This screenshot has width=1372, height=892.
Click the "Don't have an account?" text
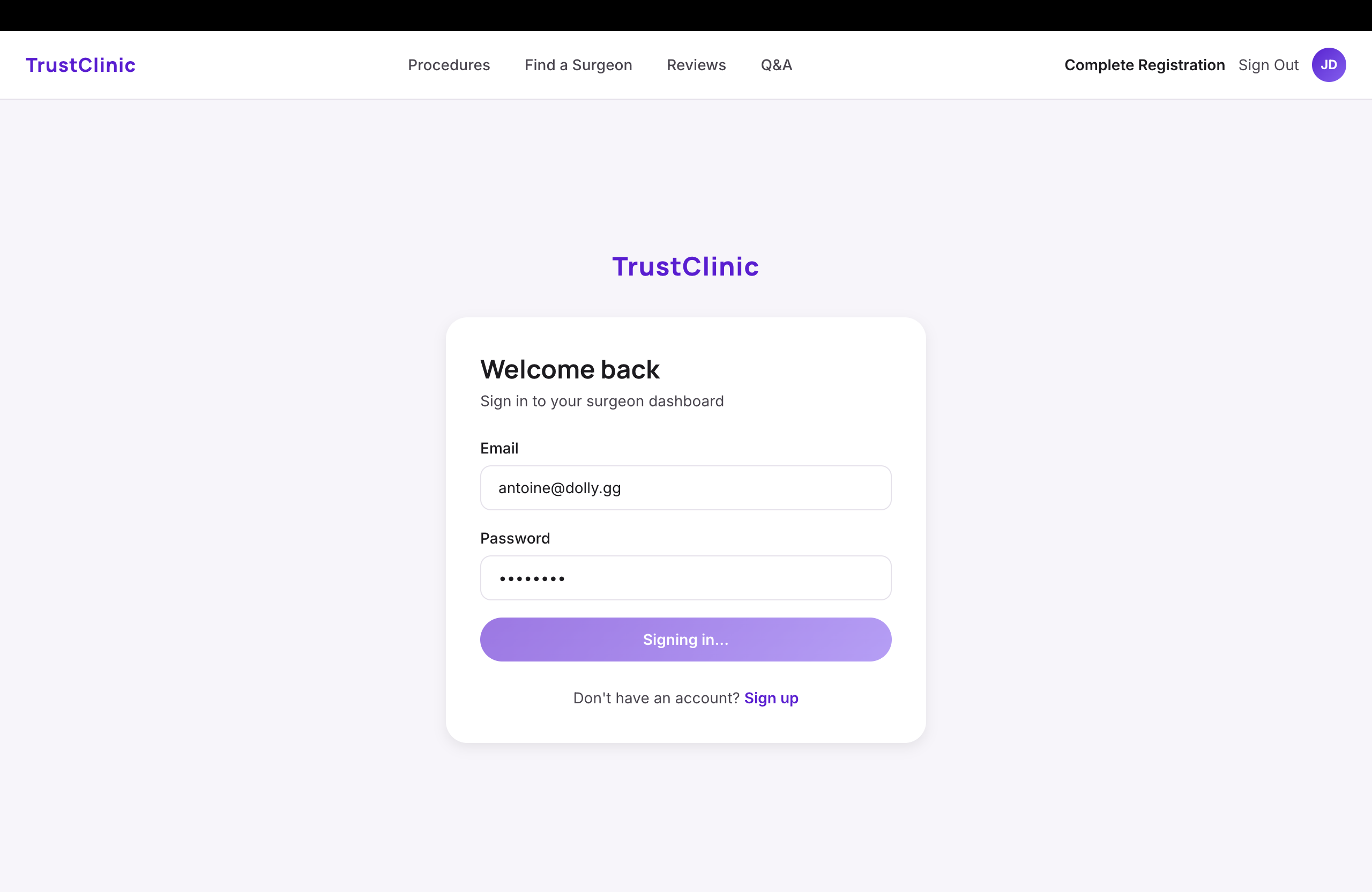pos(655,698)
